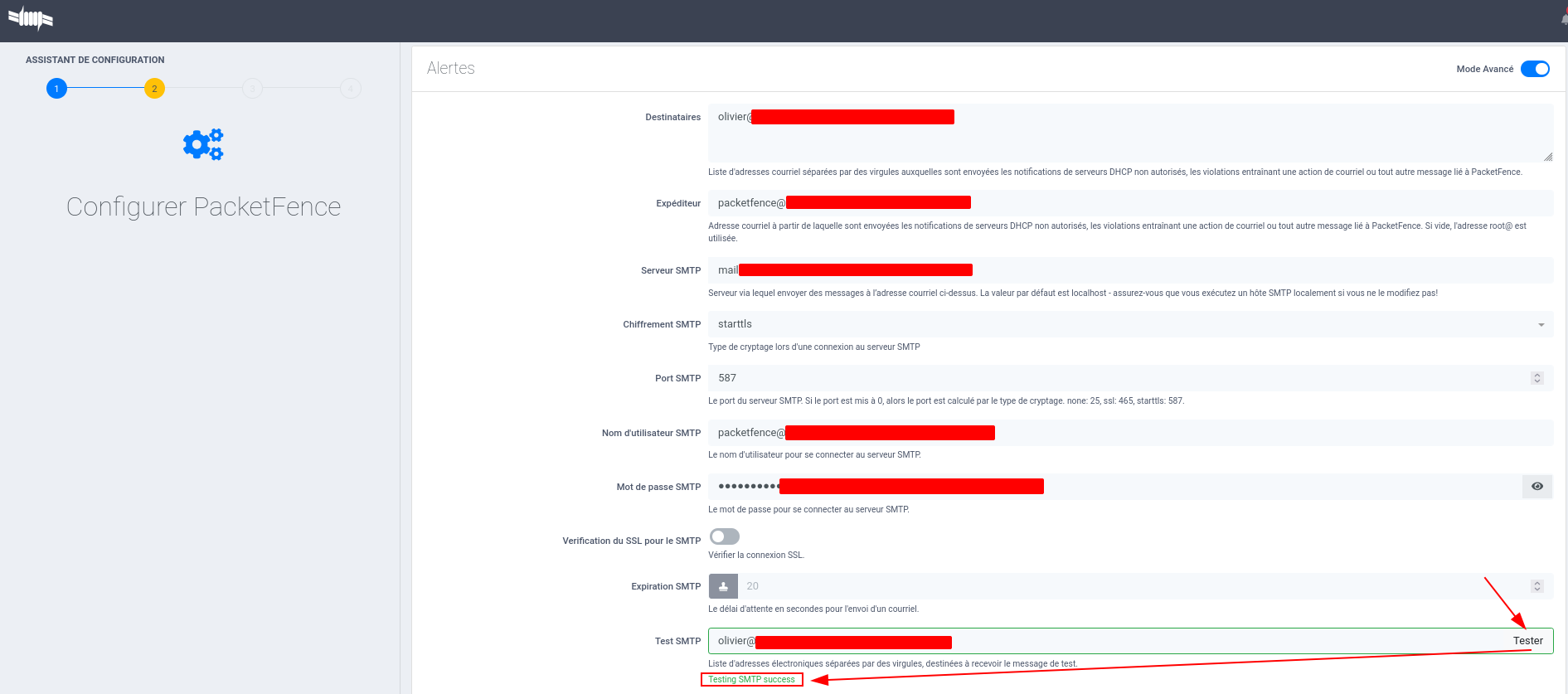Go to step 1 of the configuration wizard
The image size is (1568, 694).
point(56,89)
